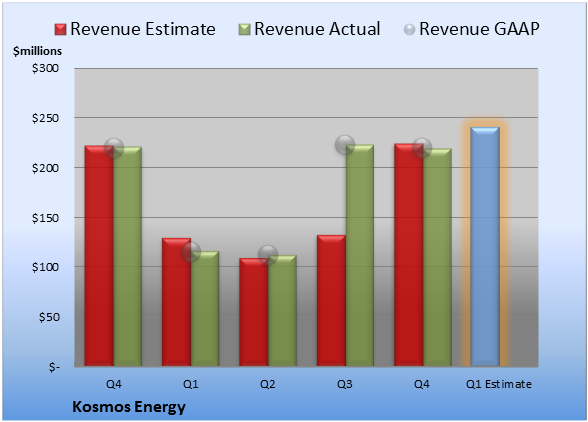Click the Q1 Revenue GAAP sphere marker
This screenshot has width=588, height=422.
pyautogui.click(x=191, y=252)
